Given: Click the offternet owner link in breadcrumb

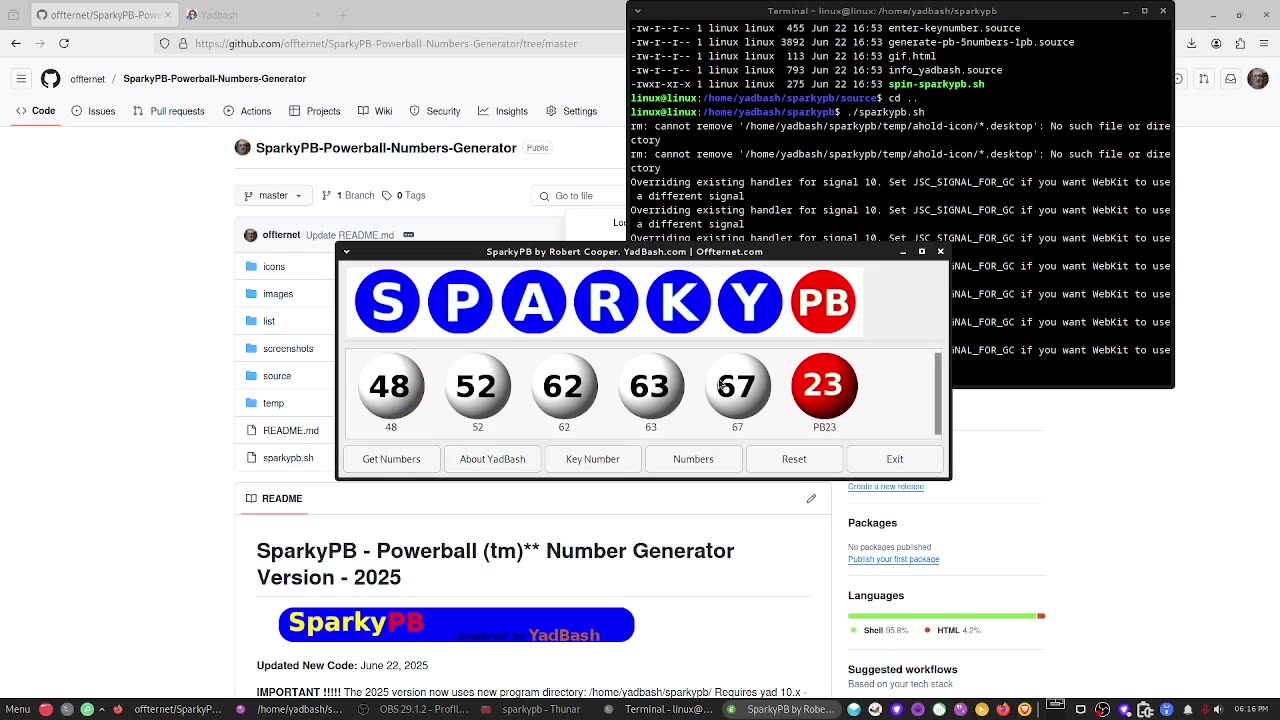Looking at the screenshot, I should [87, 79].
